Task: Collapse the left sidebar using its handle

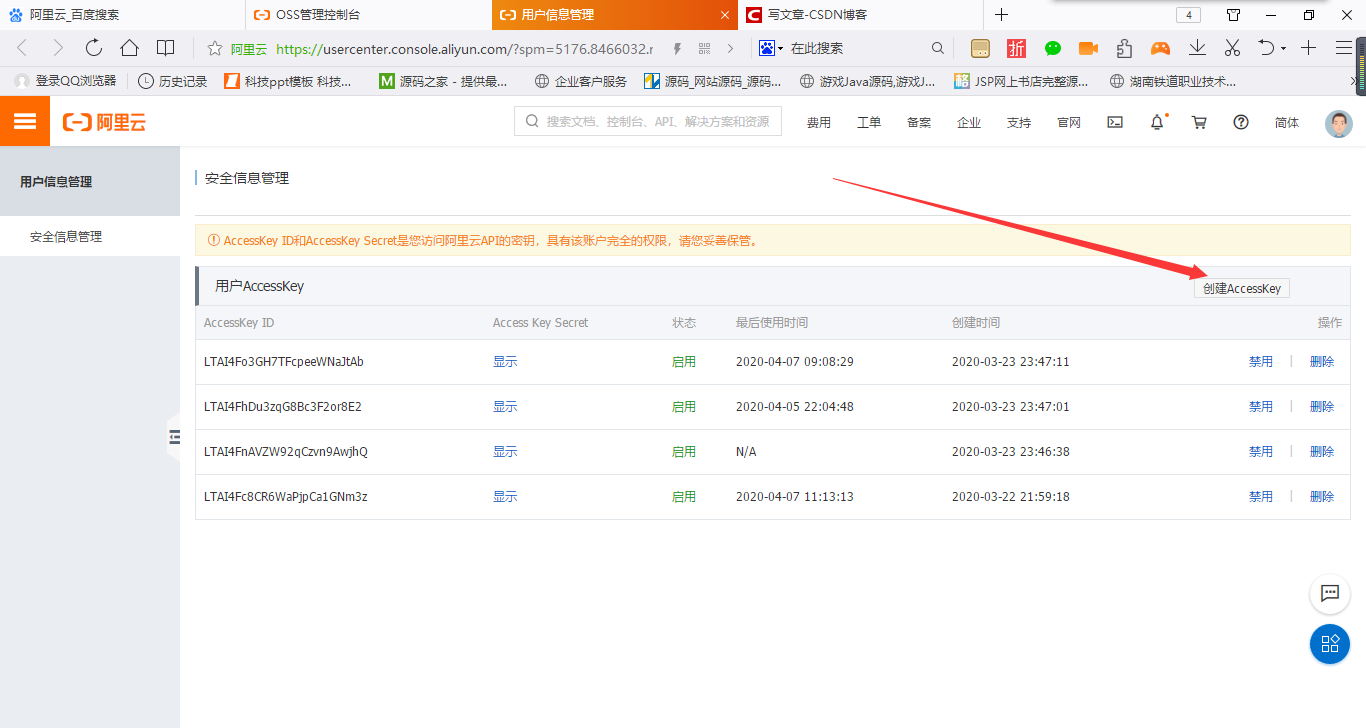Action: [173, 437]
